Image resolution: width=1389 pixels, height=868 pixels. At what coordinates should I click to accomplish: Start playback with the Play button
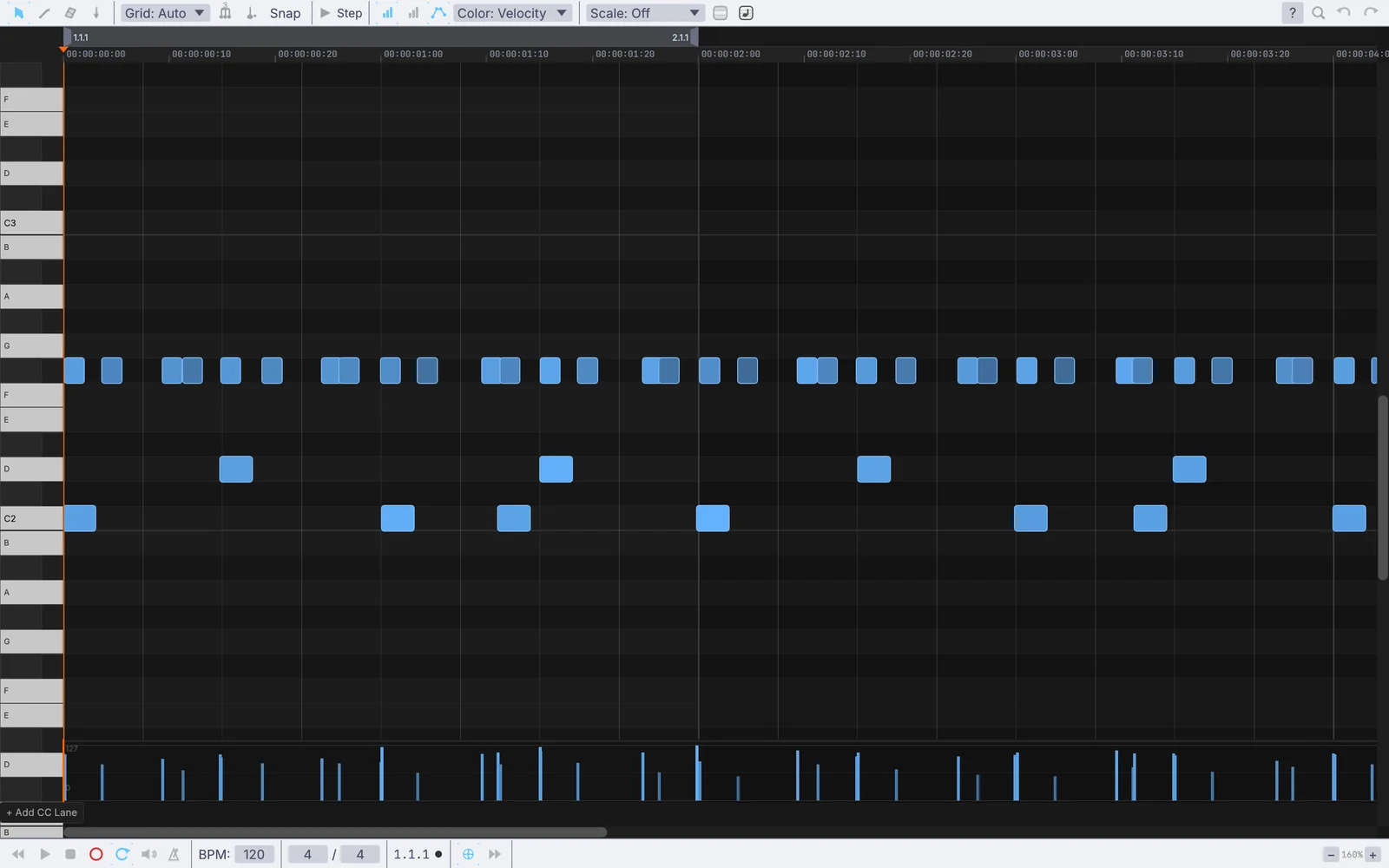tap(45, 854)
